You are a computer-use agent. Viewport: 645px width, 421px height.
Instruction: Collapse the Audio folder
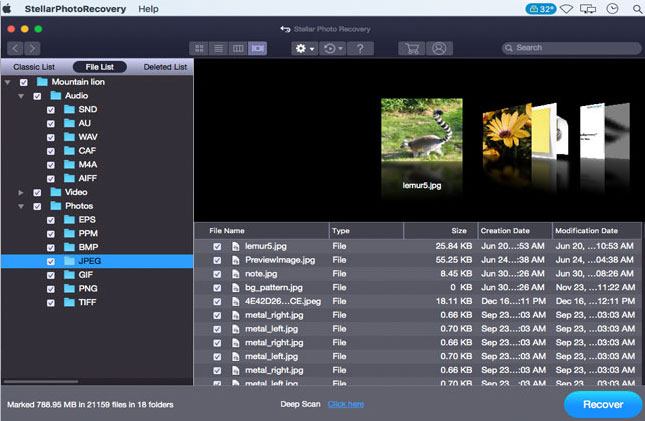[21, 96]
